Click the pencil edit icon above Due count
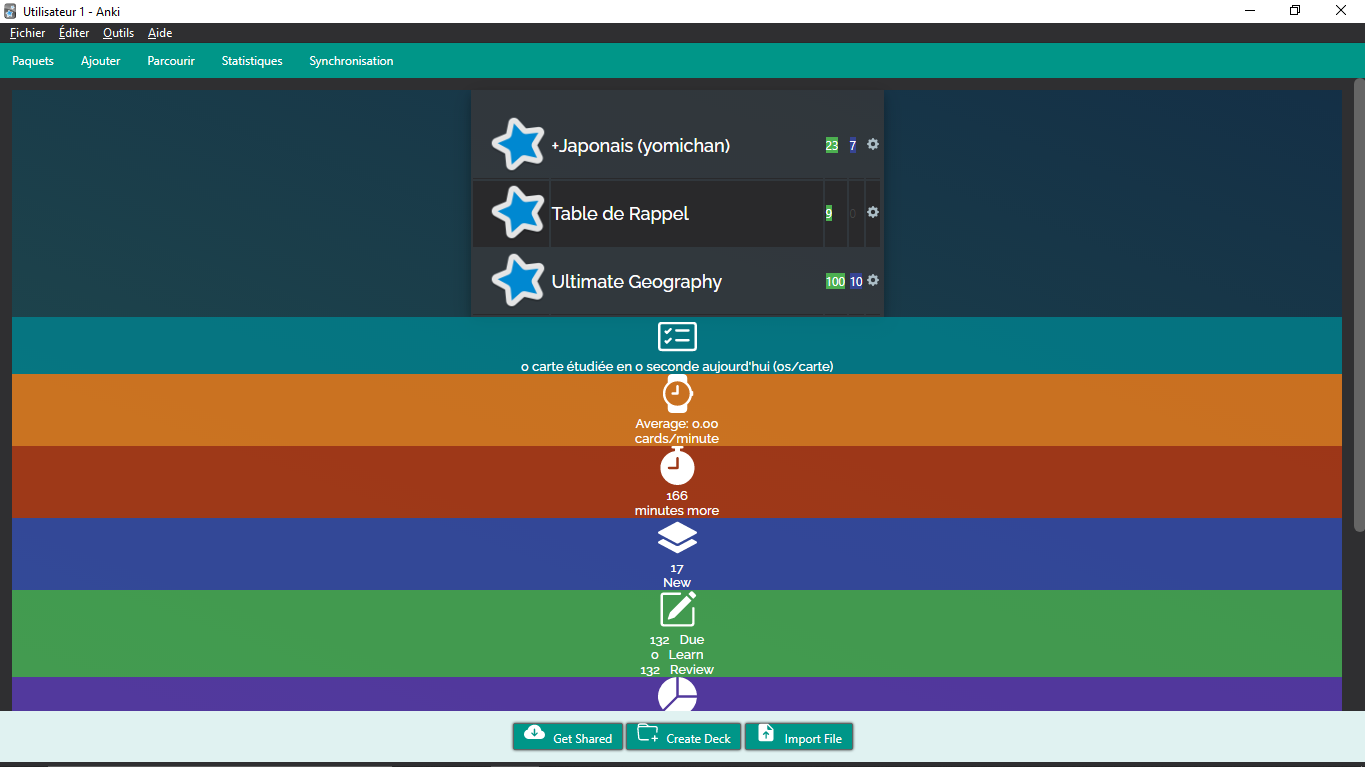This screenshot has width=1365, height=767. click(x=677, y=609)
